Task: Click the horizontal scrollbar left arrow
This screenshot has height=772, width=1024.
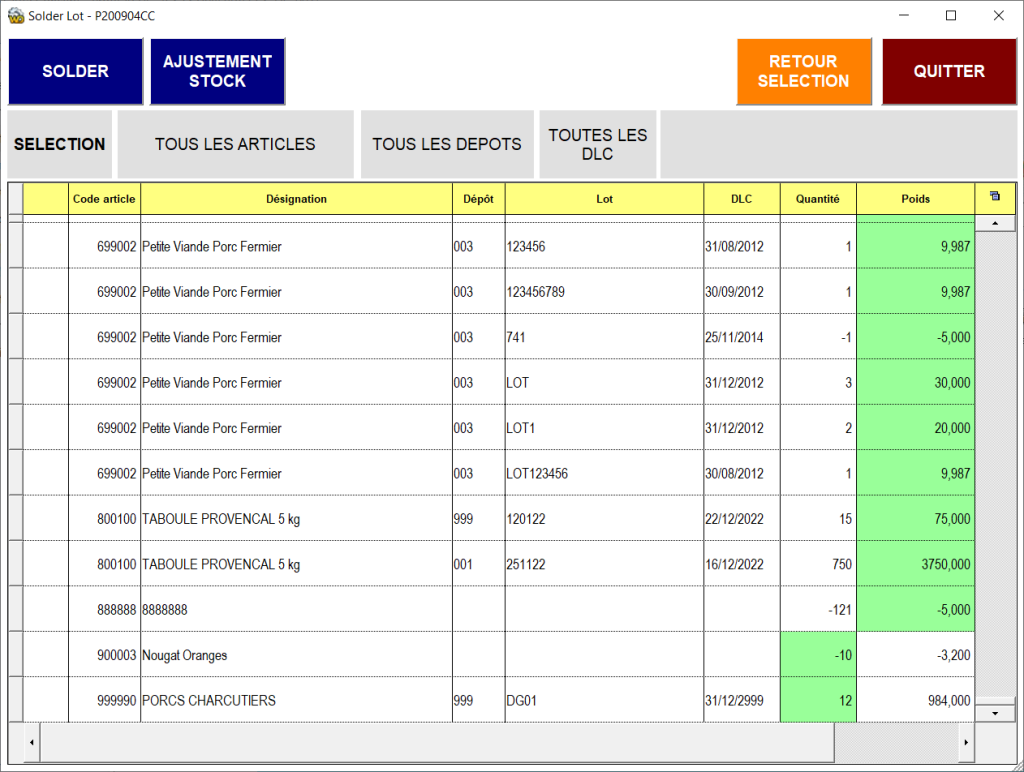Action: [x=30, y=743]
